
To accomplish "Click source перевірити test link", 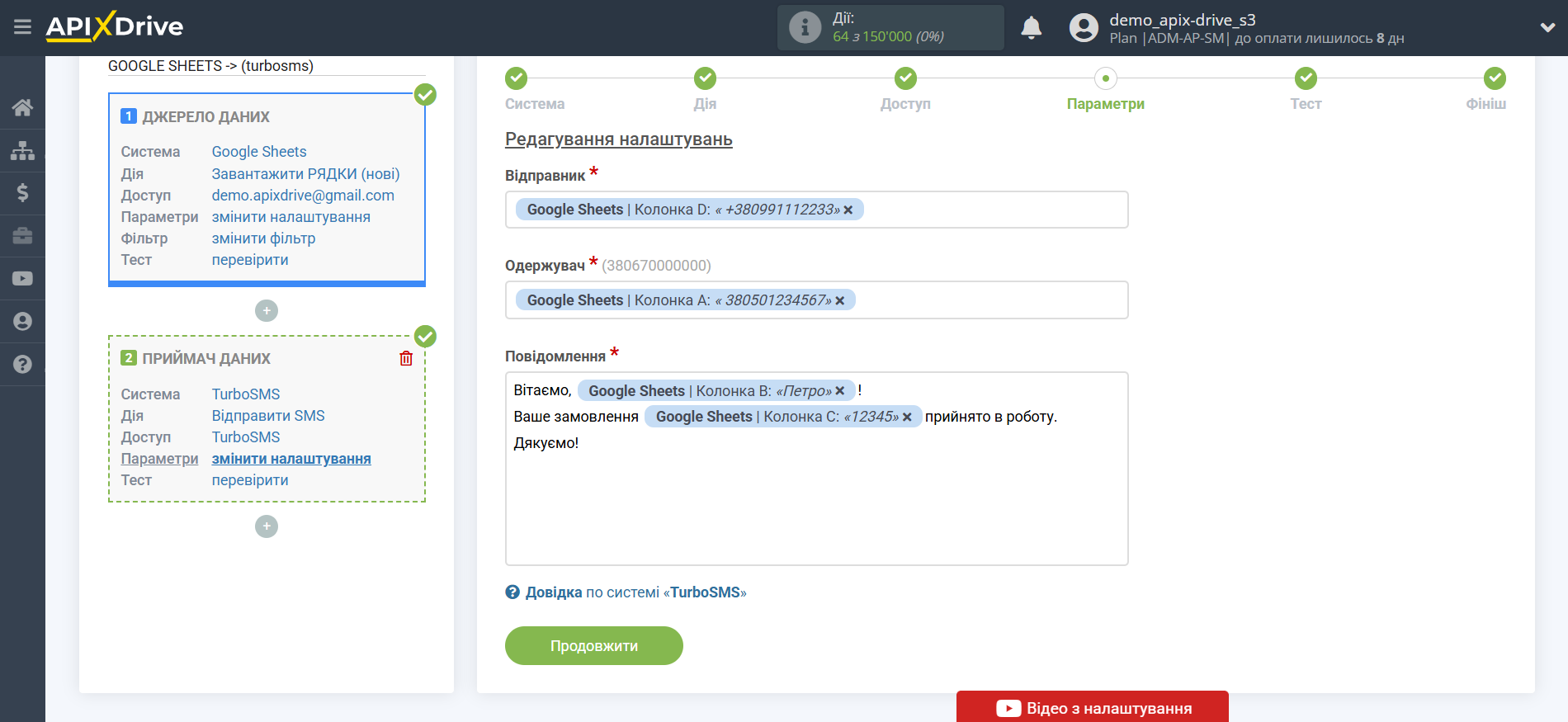I will pyautogui.click(x=250, y=260).
